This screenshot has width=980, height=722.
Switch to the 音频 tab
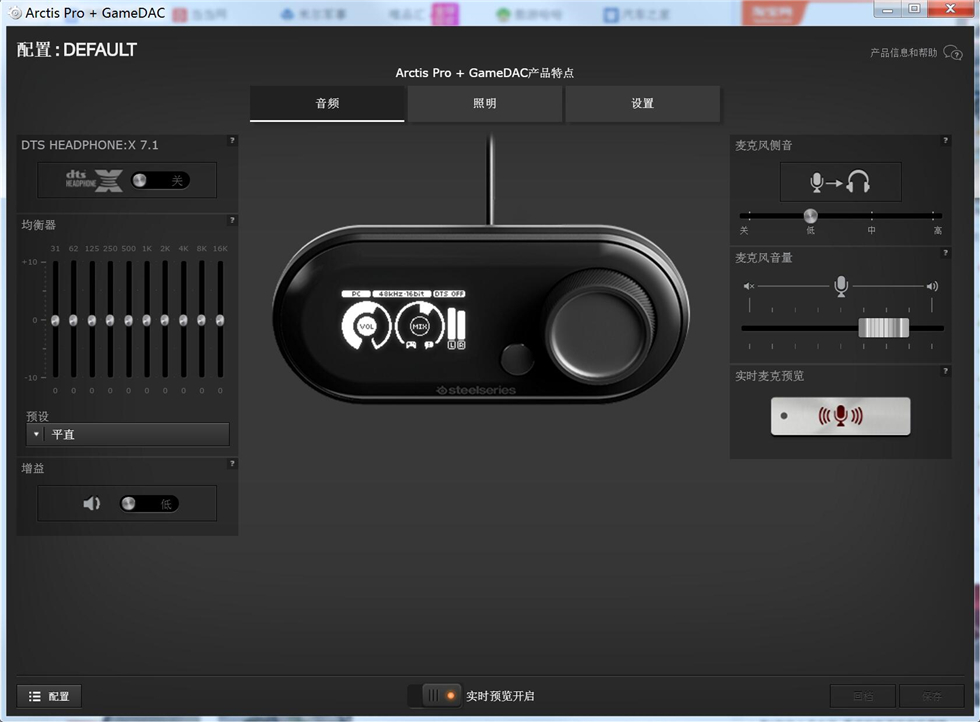click(327, 104)
